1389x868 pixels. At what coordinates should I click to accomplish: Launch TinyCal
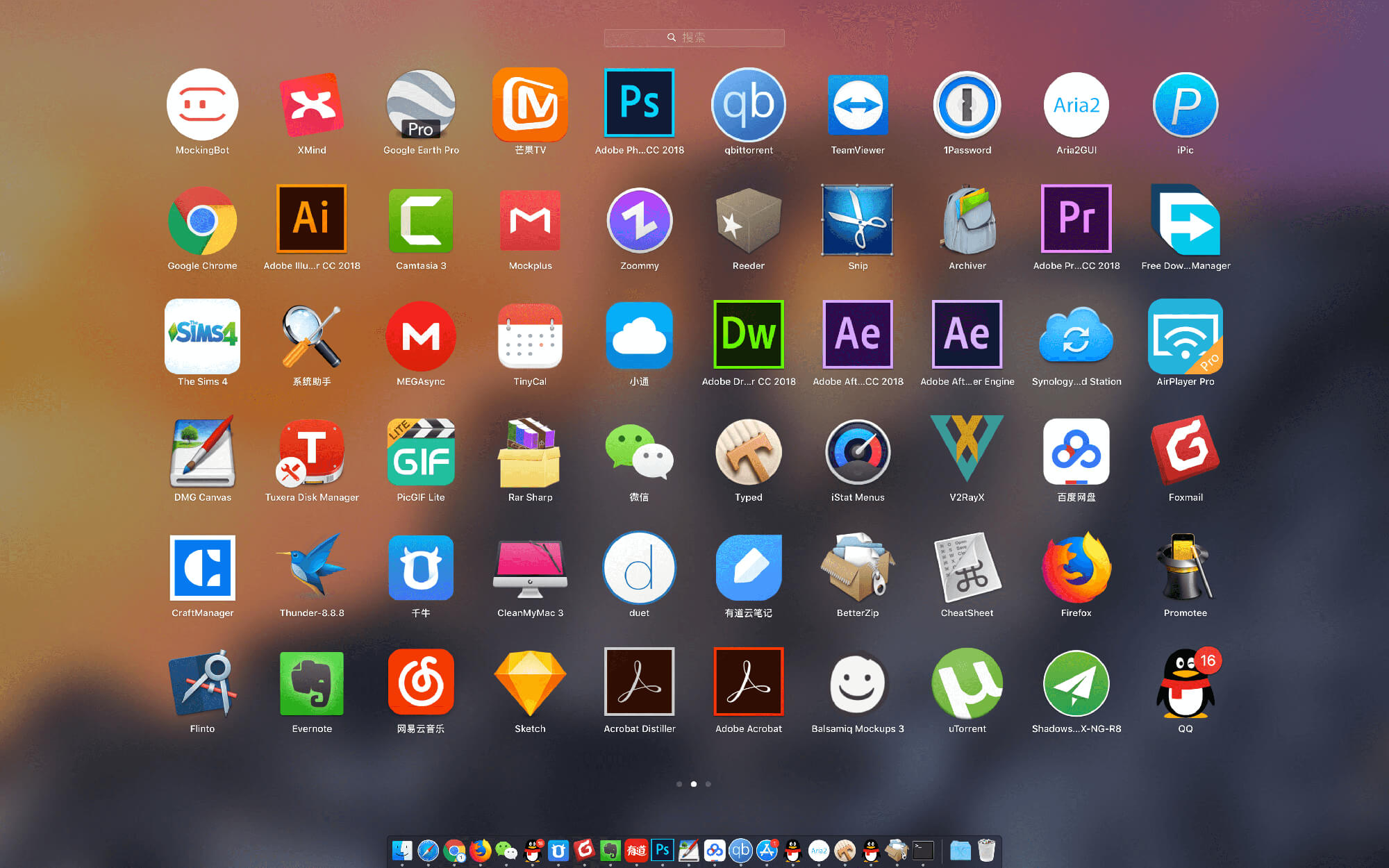[x=530, y=336]
